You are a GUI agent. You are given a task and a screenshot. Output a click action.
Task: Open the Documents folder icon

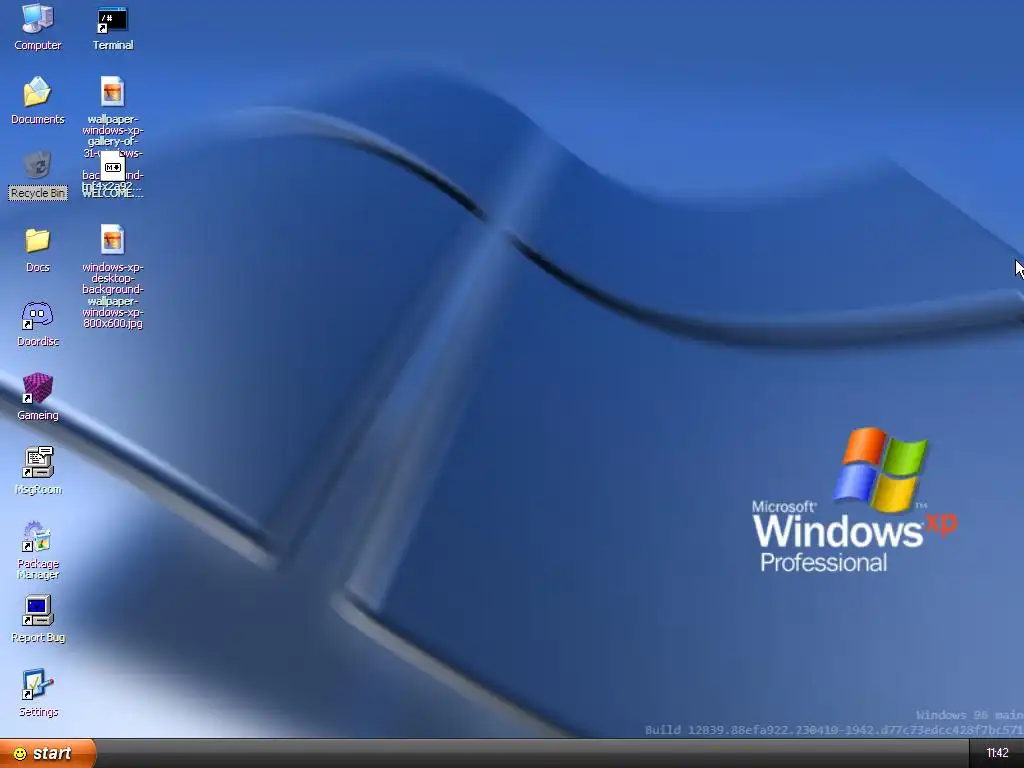pyautogui.click(x=37, y=101)
